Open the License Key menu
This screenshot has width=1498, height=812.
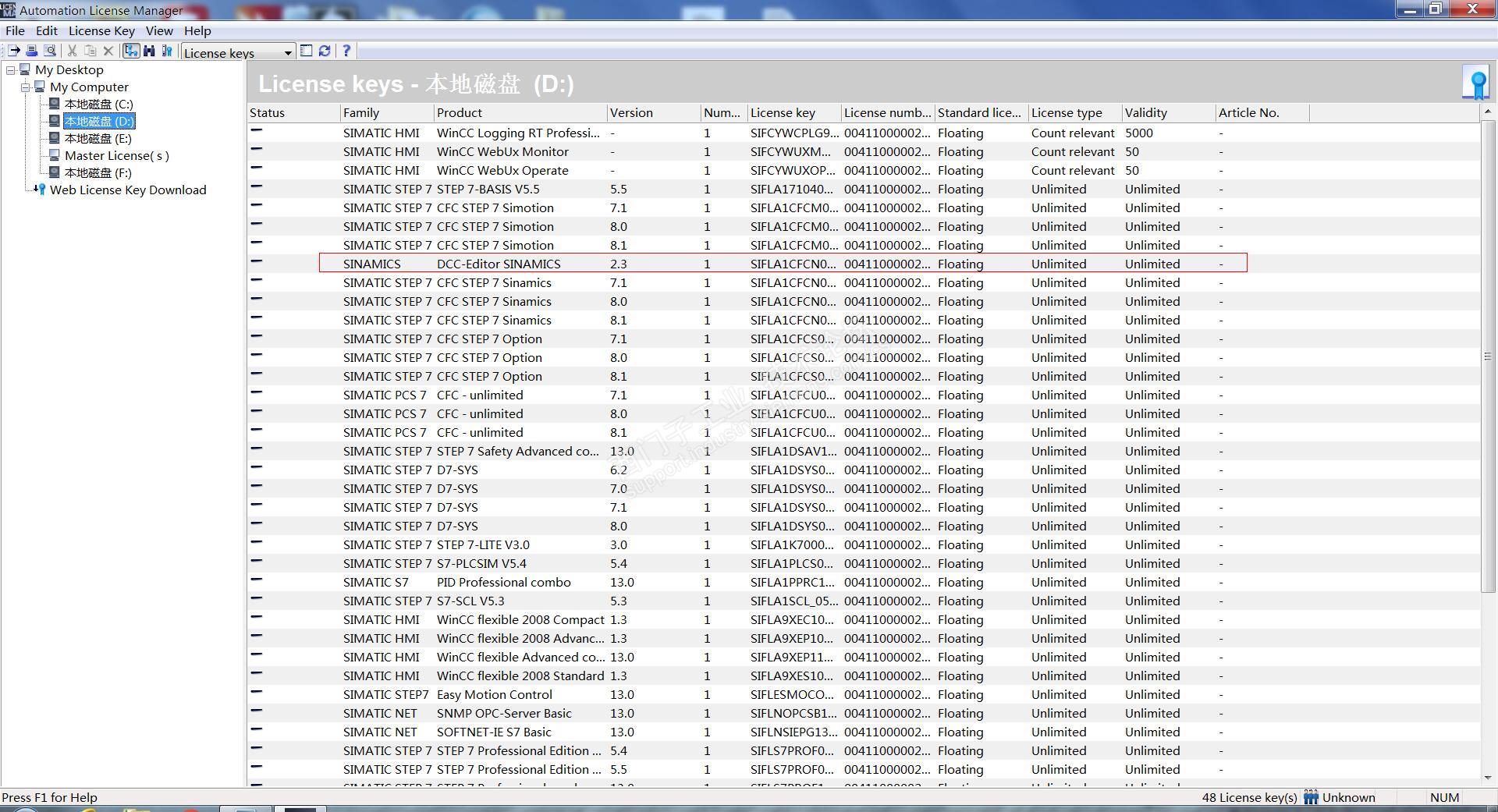pos(101,30)
